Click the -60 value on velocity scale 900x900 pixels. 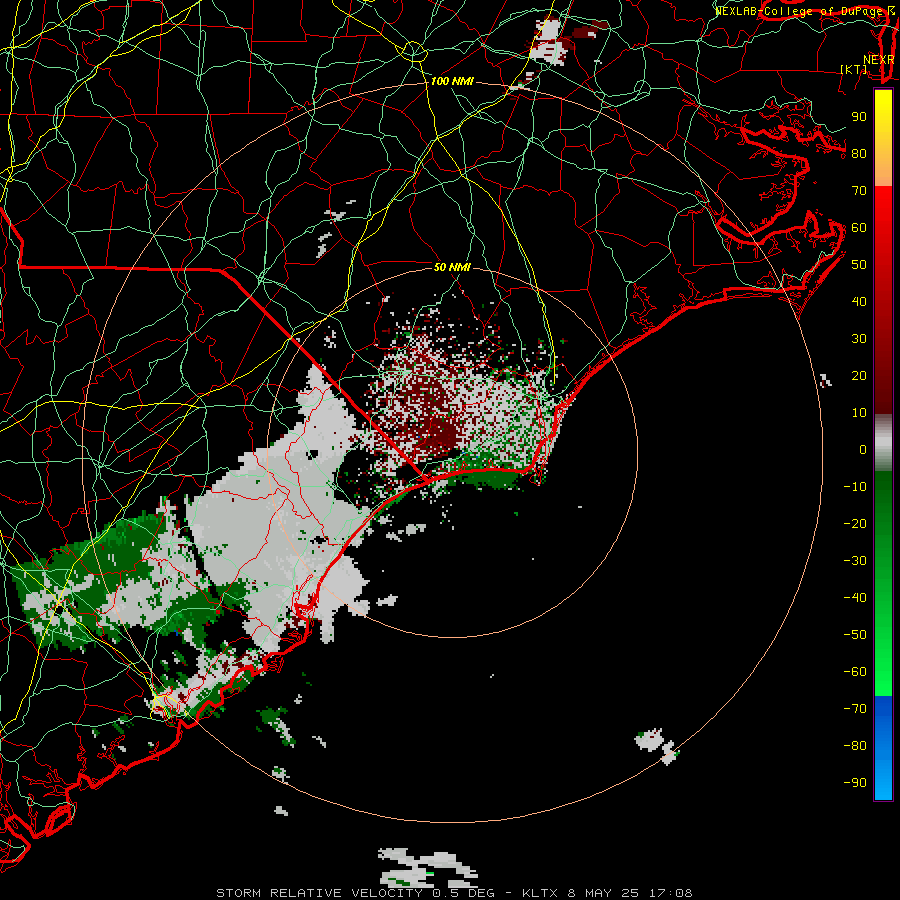[x=855, y=672]
